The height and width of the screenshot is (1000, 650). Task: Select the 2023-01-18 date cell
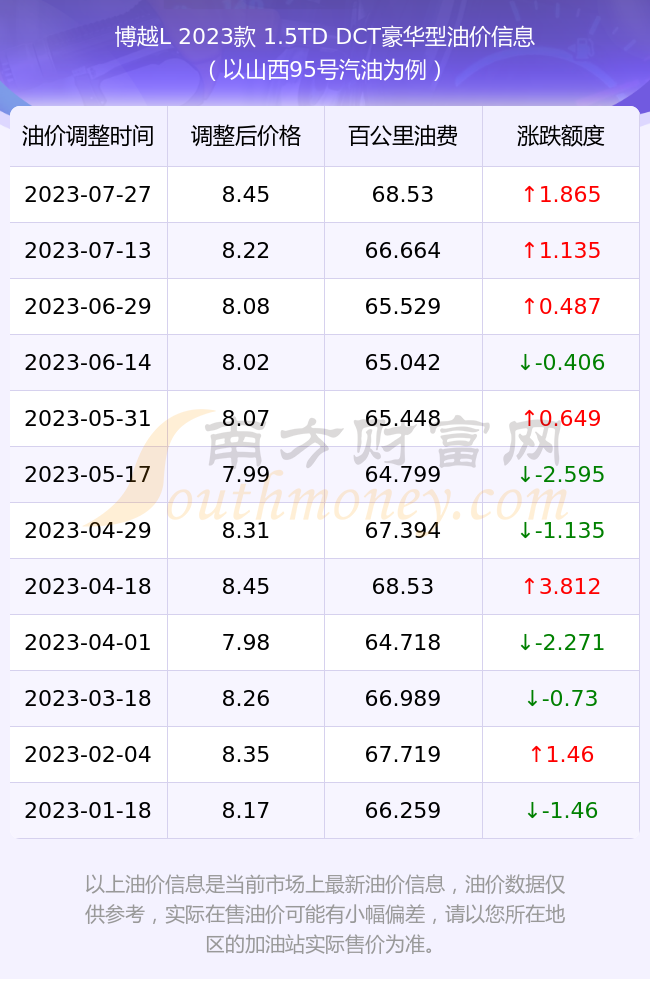[x=88, y=811]
